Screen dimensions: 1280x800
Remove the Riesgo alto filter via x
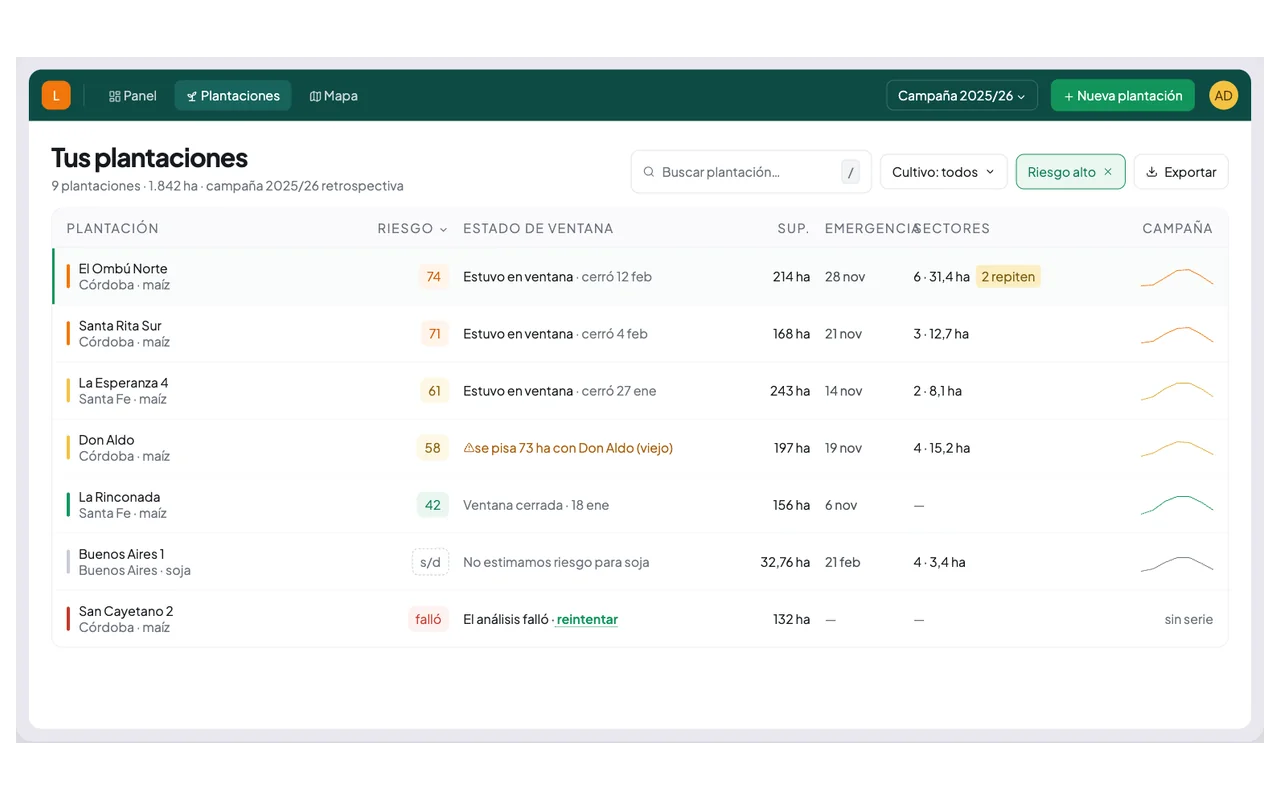(x=1108, y=172)
